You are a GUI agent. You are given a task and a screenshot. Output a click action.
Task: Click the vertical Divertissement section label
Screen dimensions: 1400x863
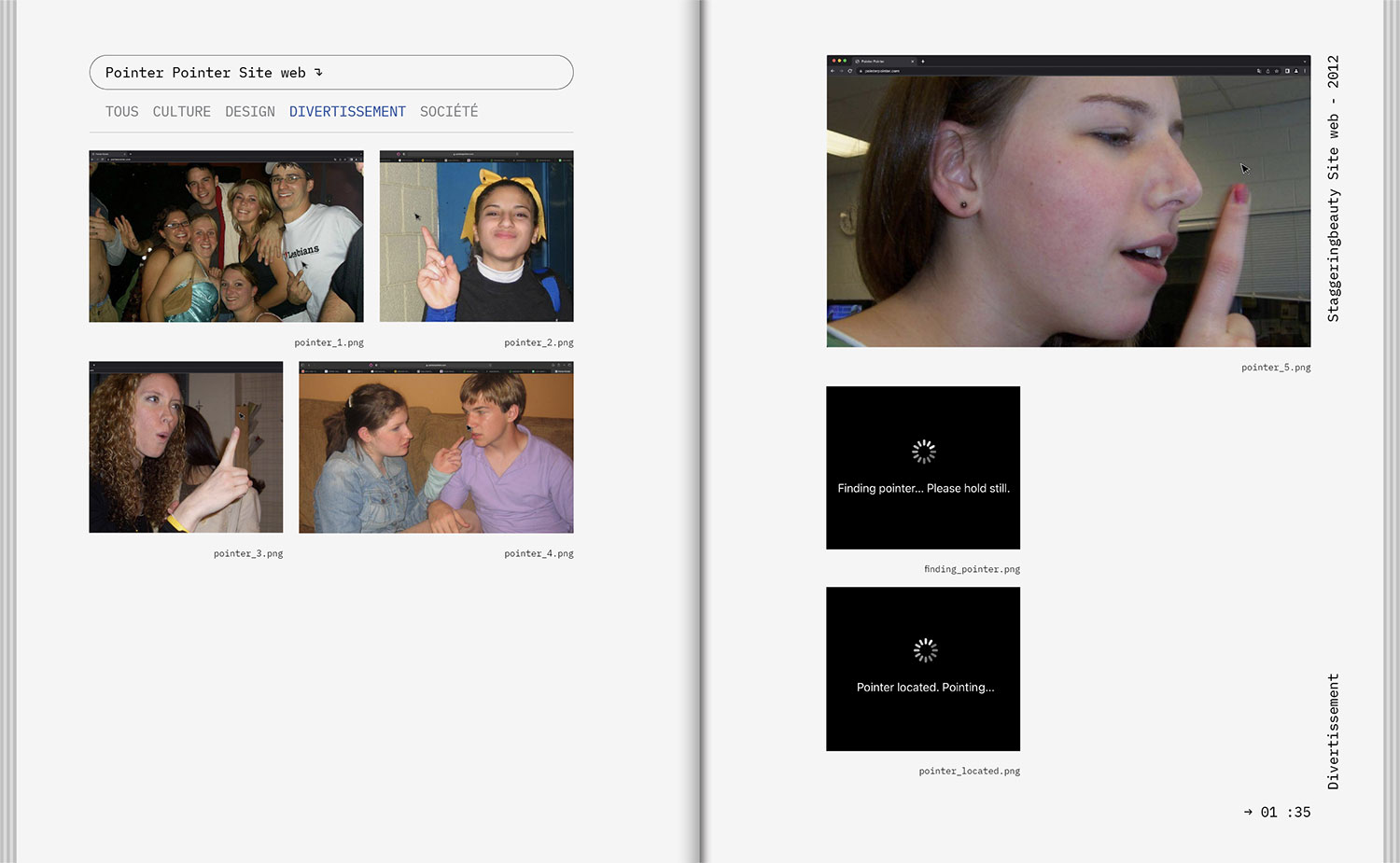point(1333,731)
